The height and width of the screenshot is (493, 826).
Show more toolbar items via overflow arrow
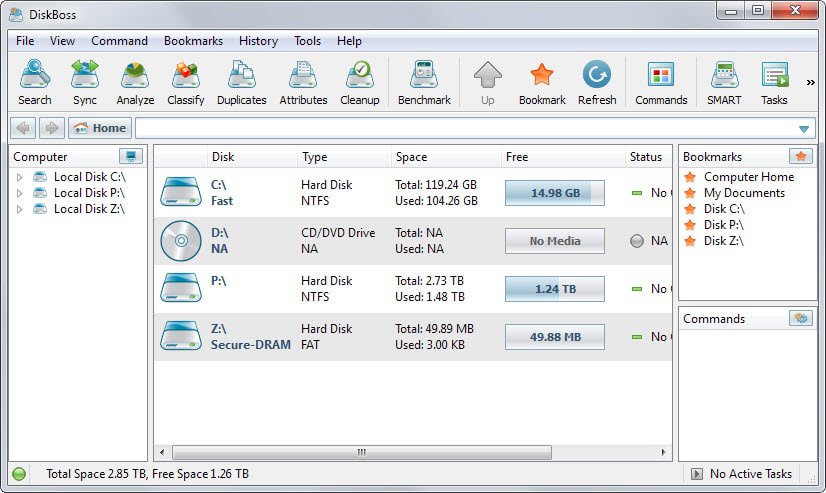click(810, 82)
